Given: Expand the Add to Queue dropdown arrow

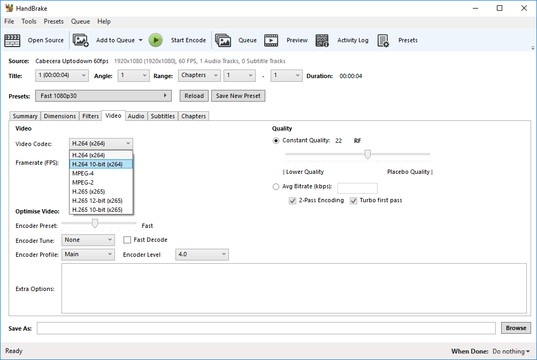Looking at the screenshot, I should tap(140, 40).
